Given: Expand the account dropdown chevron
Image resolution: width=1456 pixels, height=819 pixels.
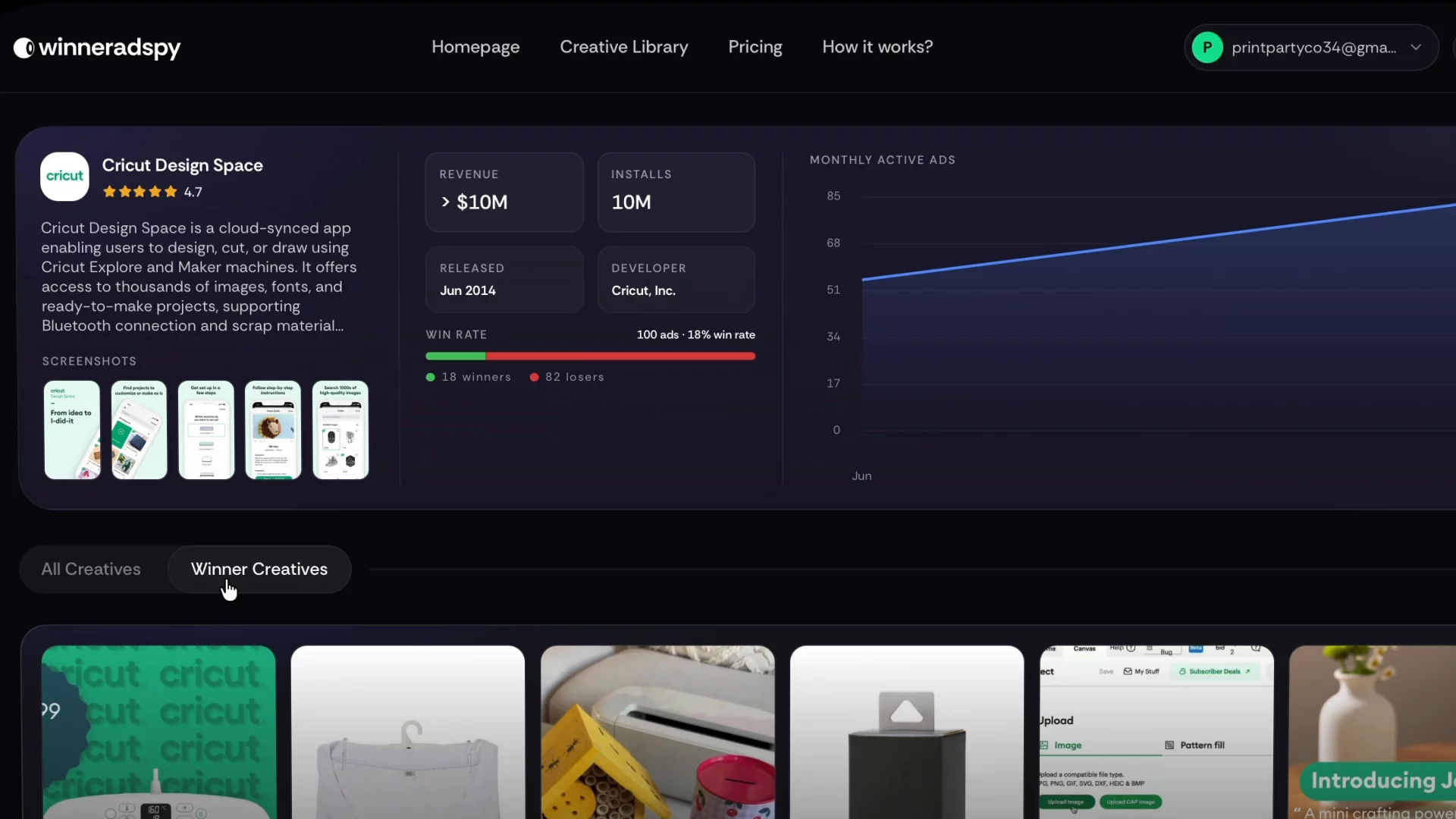Looking at the screenshot, I should 1416,47.
